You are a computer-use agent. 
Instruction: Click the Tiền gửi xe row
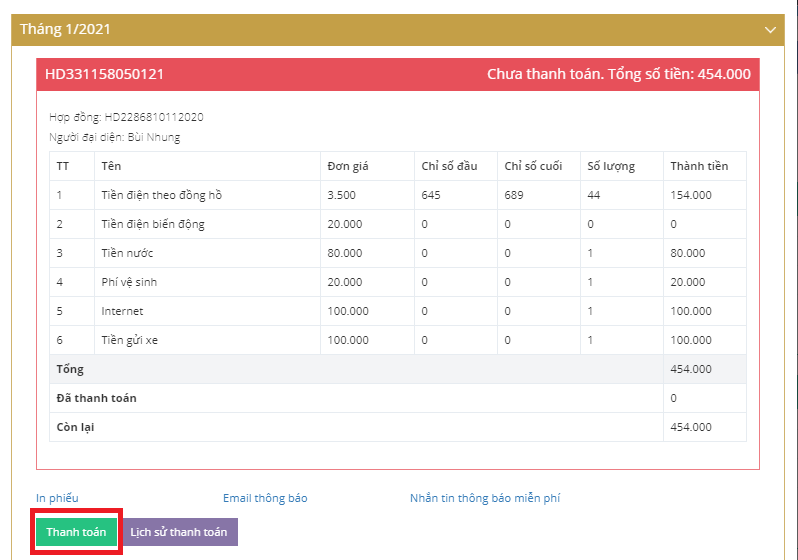[130, 340]
